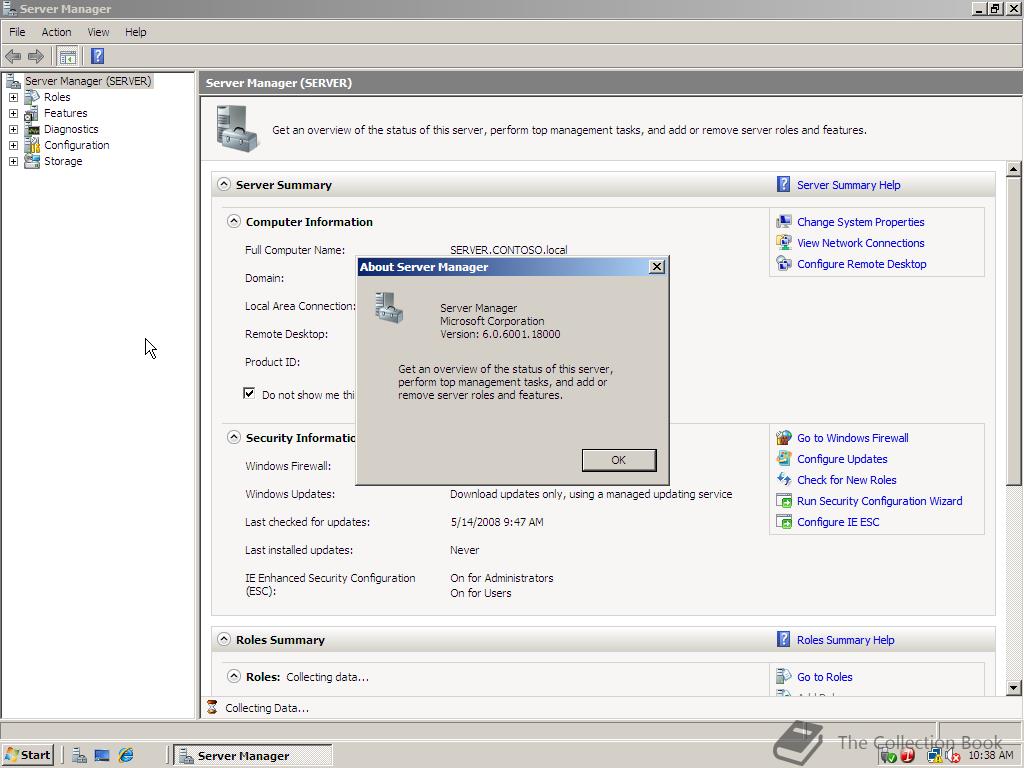This screenshot has width=1024, height=768.
Task: Click the Back arrow toolbar icon
Action: pyautogui.click(x=13, y=57)
